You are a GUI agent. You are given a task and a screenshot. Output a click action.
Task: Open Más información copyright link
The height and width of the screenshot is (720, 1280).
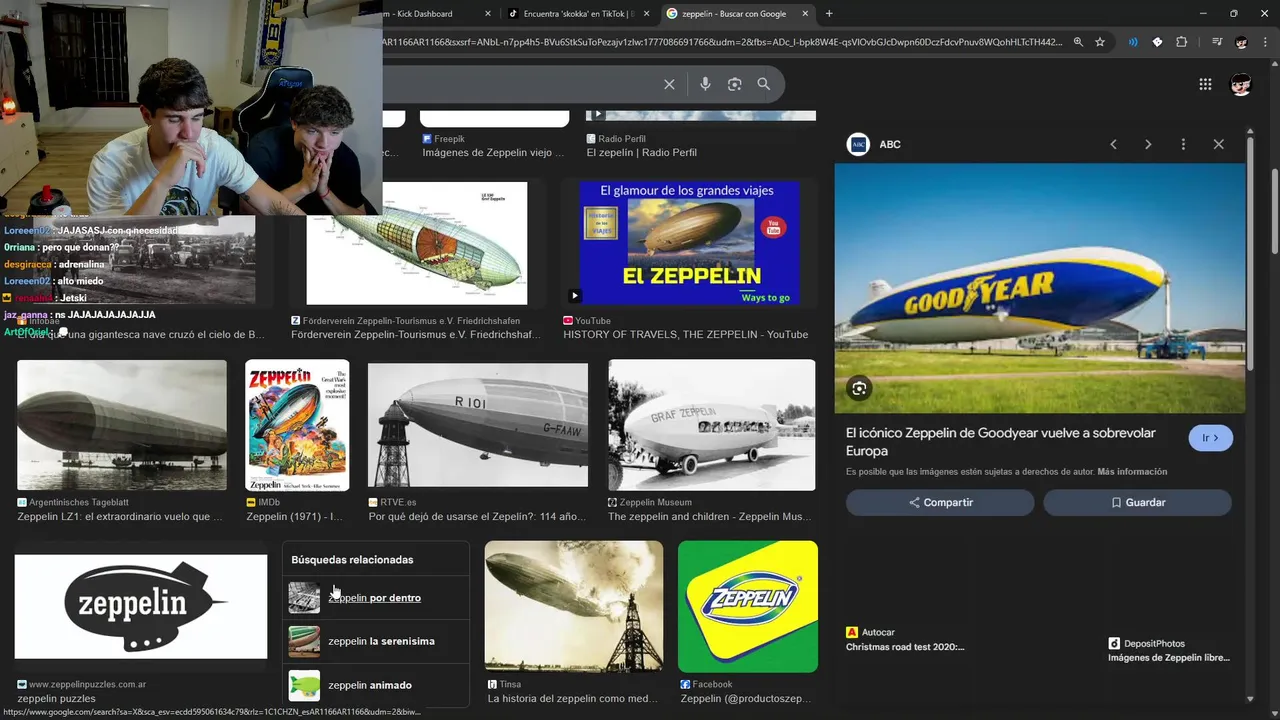[x=1132, y=472]
